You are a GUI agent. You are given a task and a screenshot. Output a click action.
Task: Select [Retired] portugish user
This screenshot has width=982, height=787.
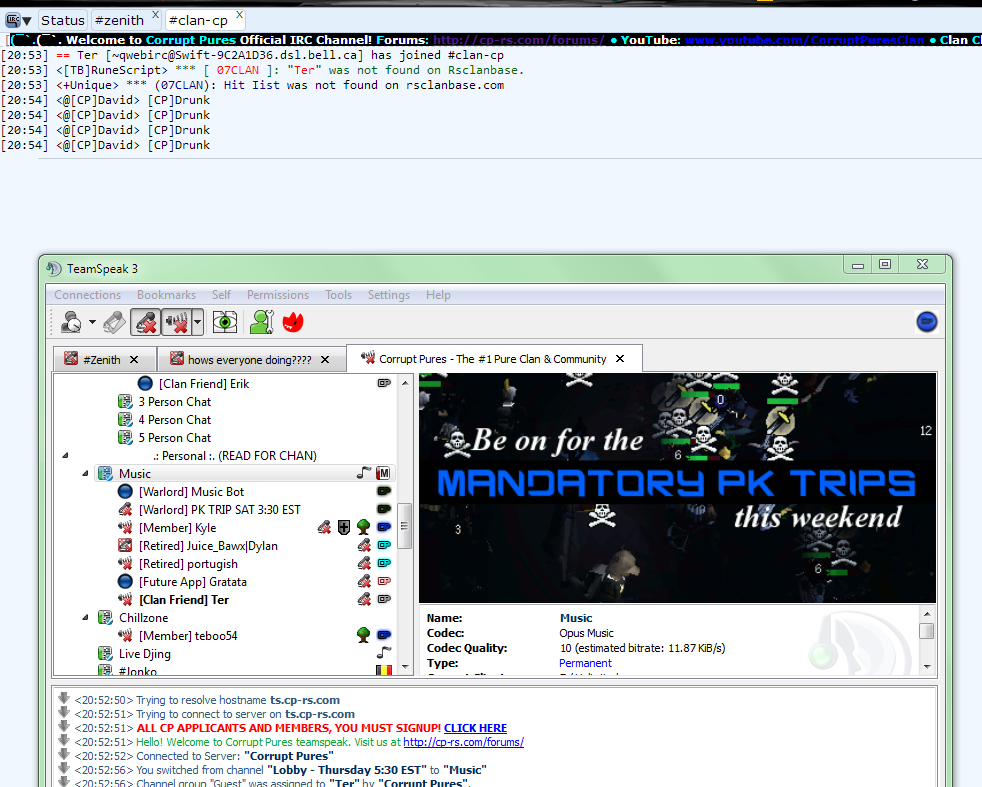coord(188,564)
